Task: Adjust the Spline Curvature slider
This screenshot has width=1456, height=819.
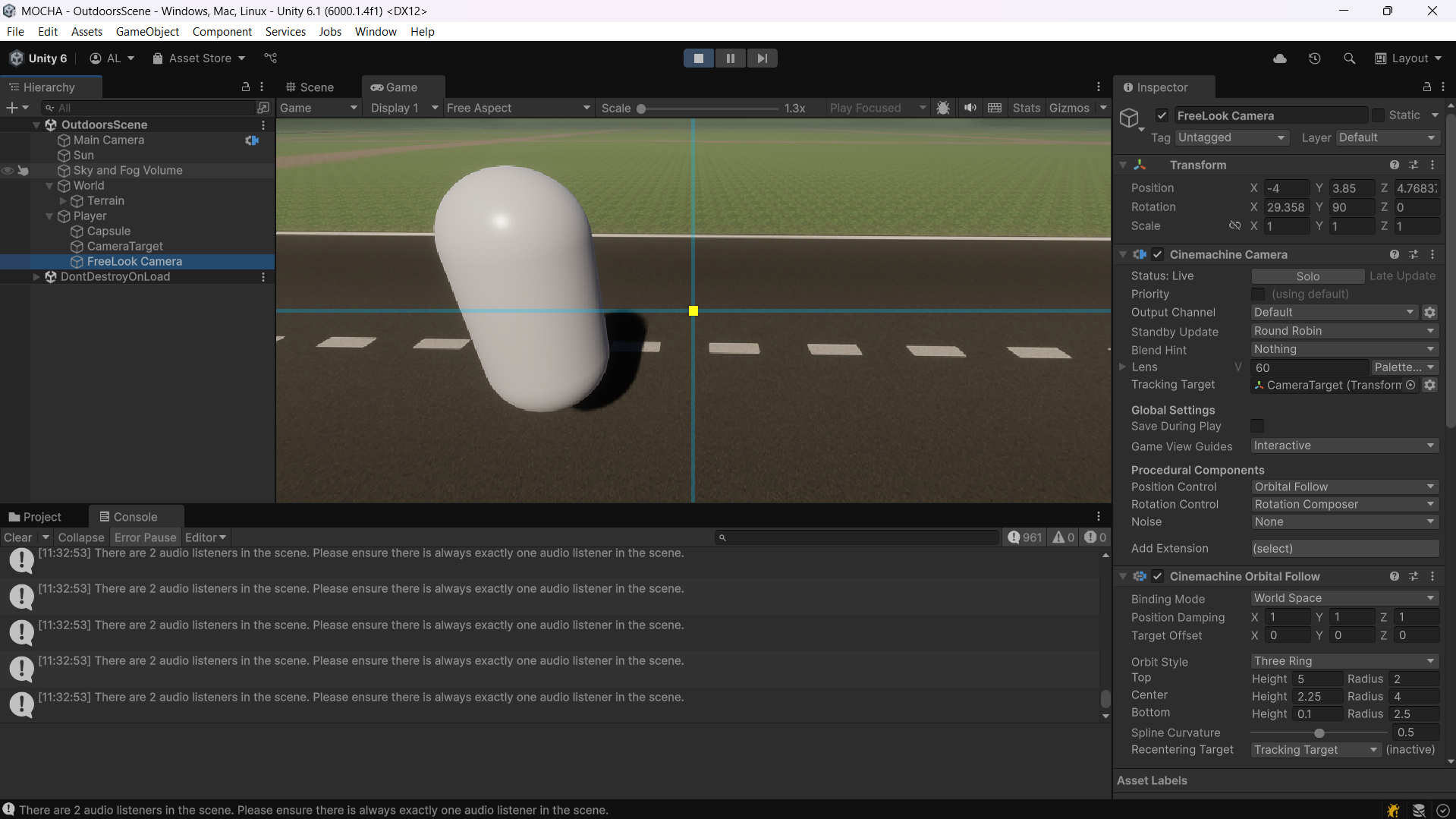Action: coord(1319,733)
